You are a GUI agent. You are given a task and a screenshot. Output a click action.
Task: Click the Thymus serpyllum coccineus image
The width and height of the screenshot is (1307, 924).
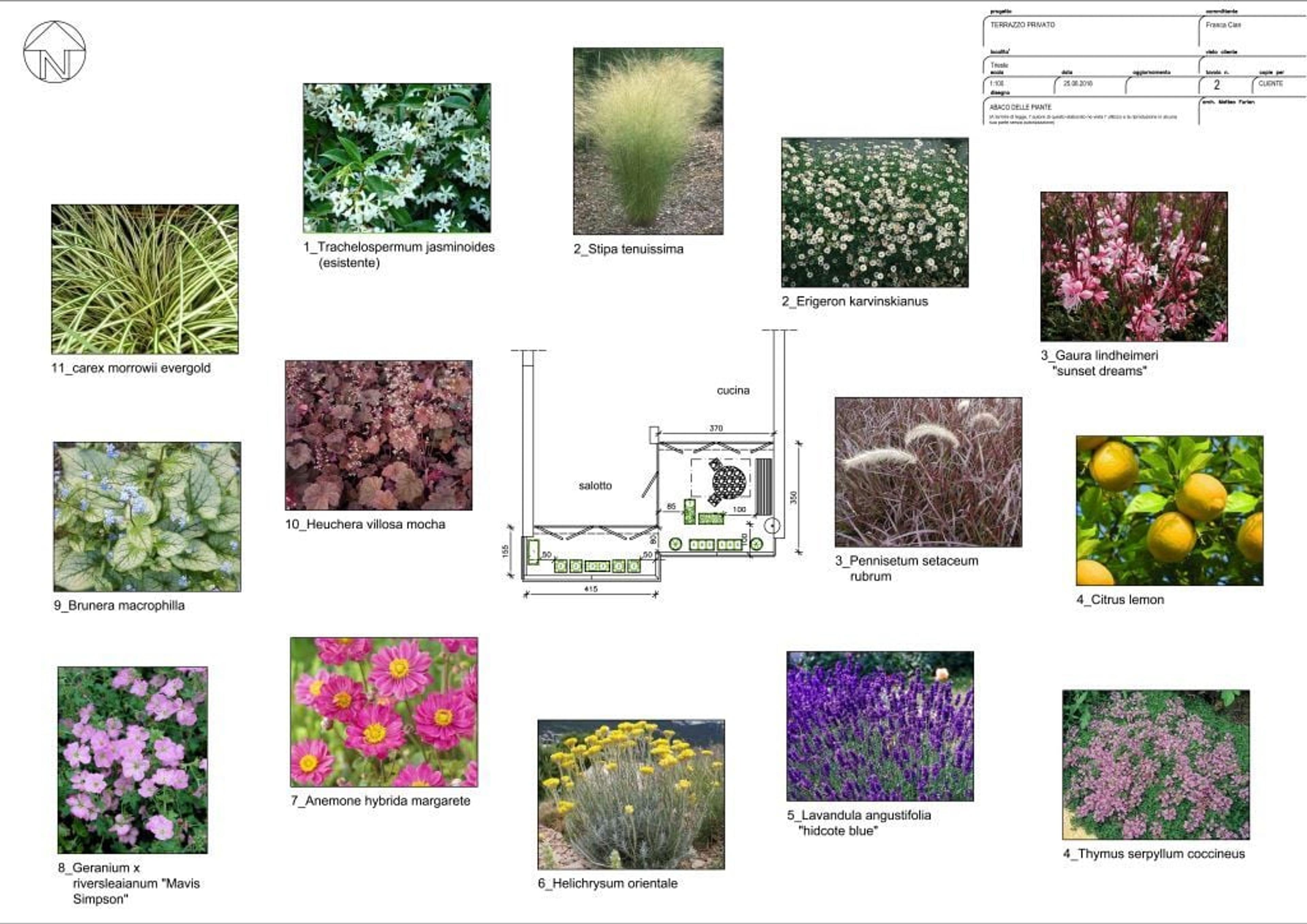pyautogui.click(x=1156, y=765)
